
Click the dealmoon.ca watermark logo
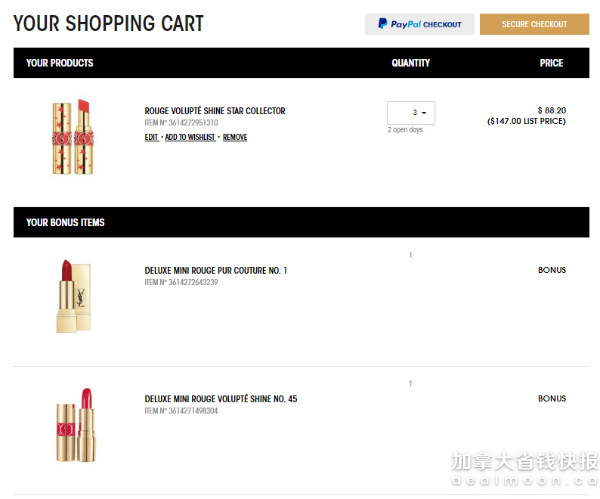(x=522, y=468)
